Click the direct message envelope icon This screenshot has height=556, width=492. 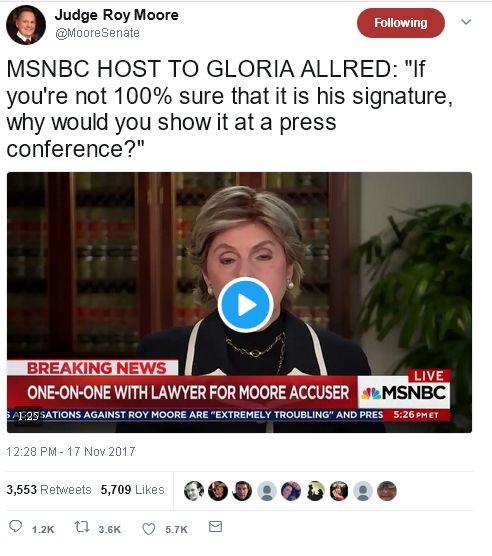pyautogui.click(x=216, y=527)
